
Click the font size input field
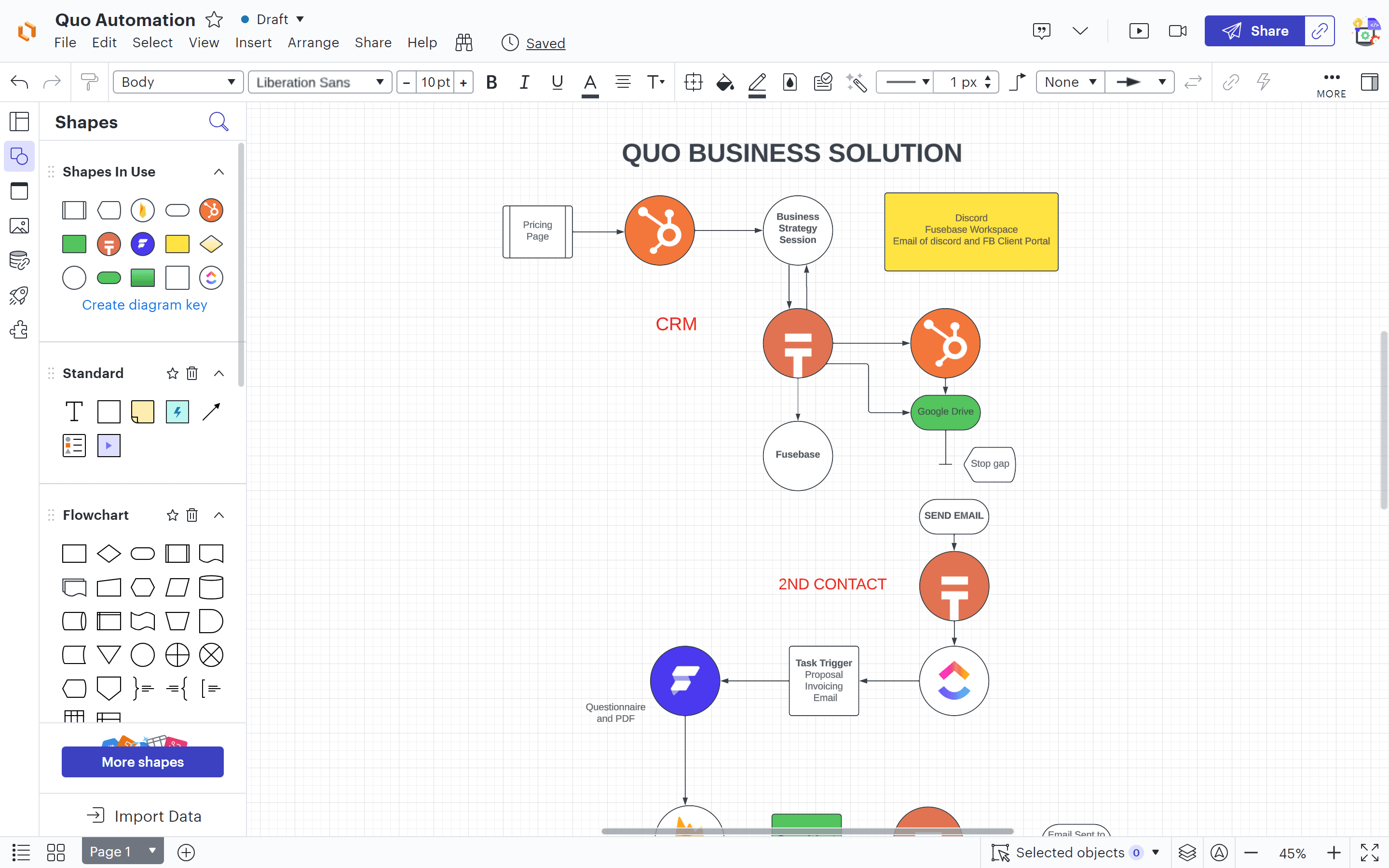[435, 82]
